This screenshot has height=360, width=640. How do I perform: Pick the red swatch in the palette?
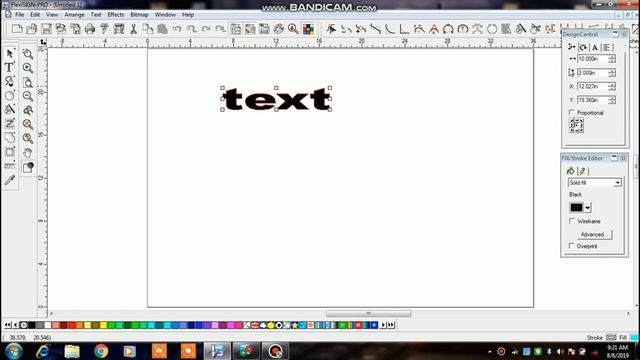[x=71, y=325]
